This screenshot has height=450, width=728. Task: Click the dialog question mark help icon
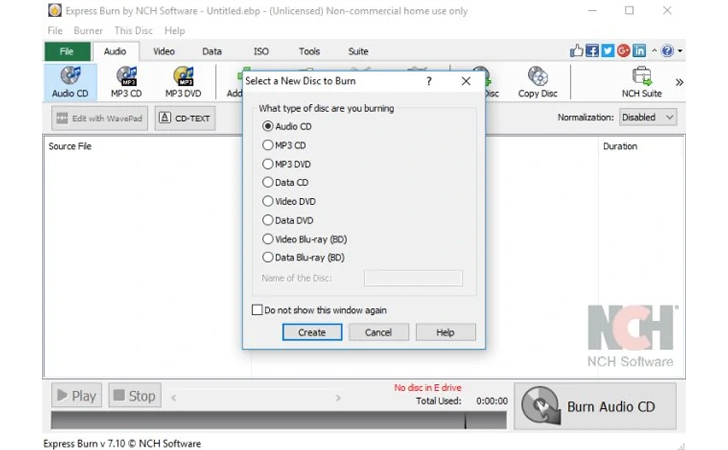coord(429,81)
